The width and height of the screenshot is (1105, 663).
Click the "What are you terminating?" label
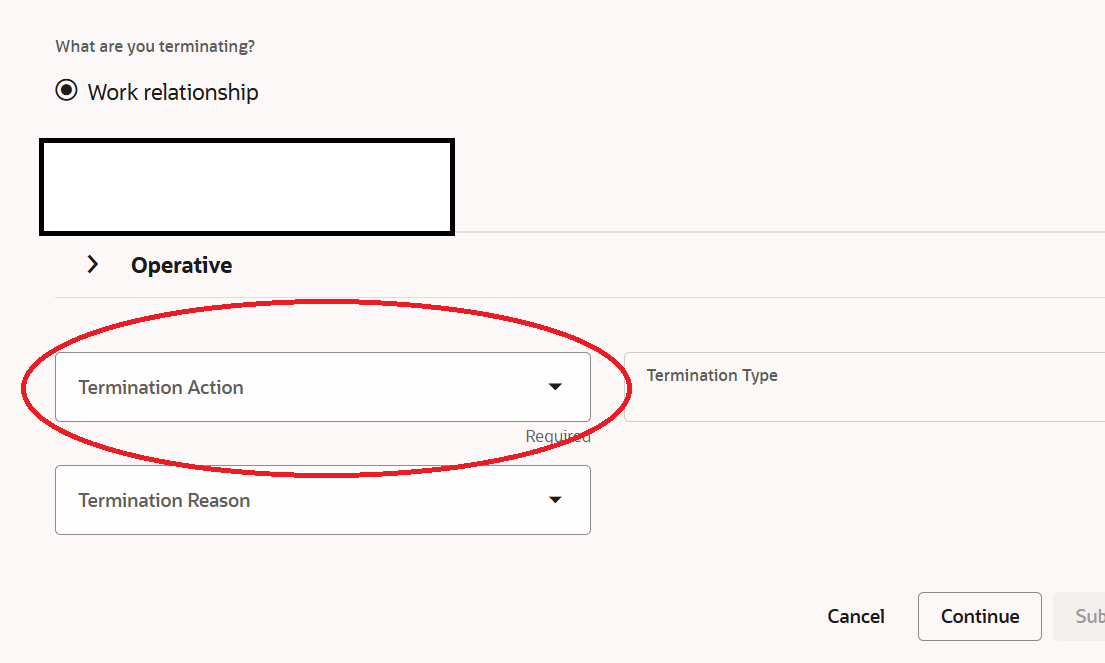(155, 47)
